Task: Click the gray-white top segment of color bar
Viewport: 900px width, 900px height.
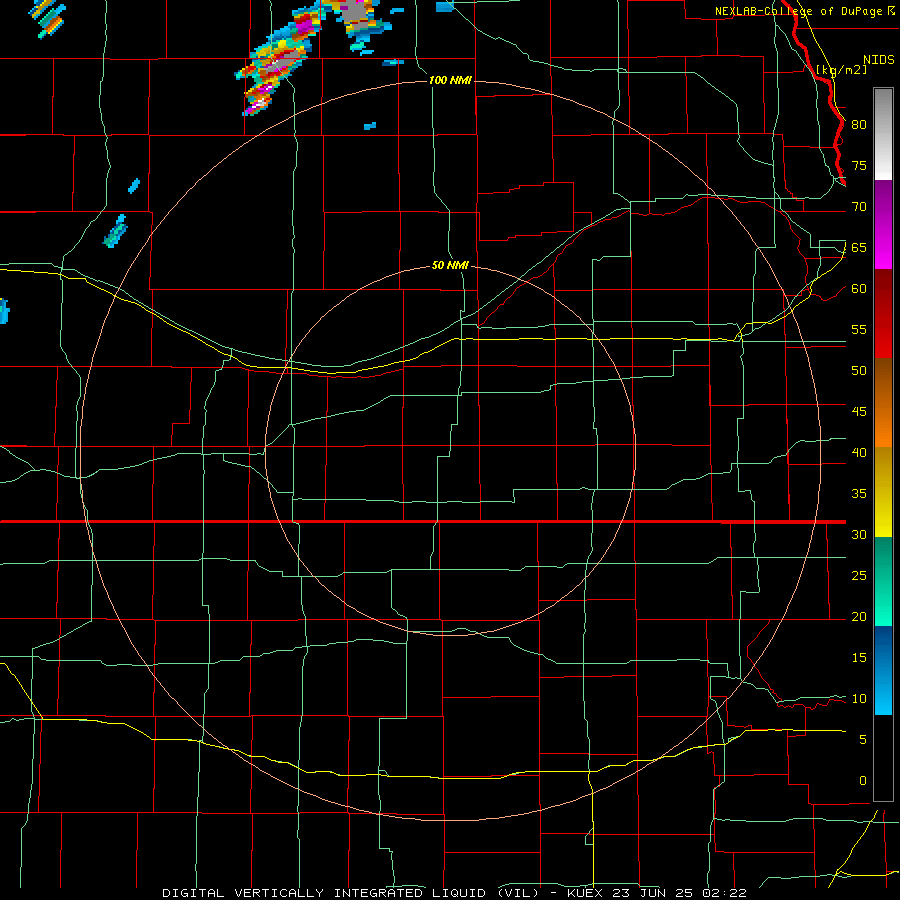Action: (x=883, y=134)
